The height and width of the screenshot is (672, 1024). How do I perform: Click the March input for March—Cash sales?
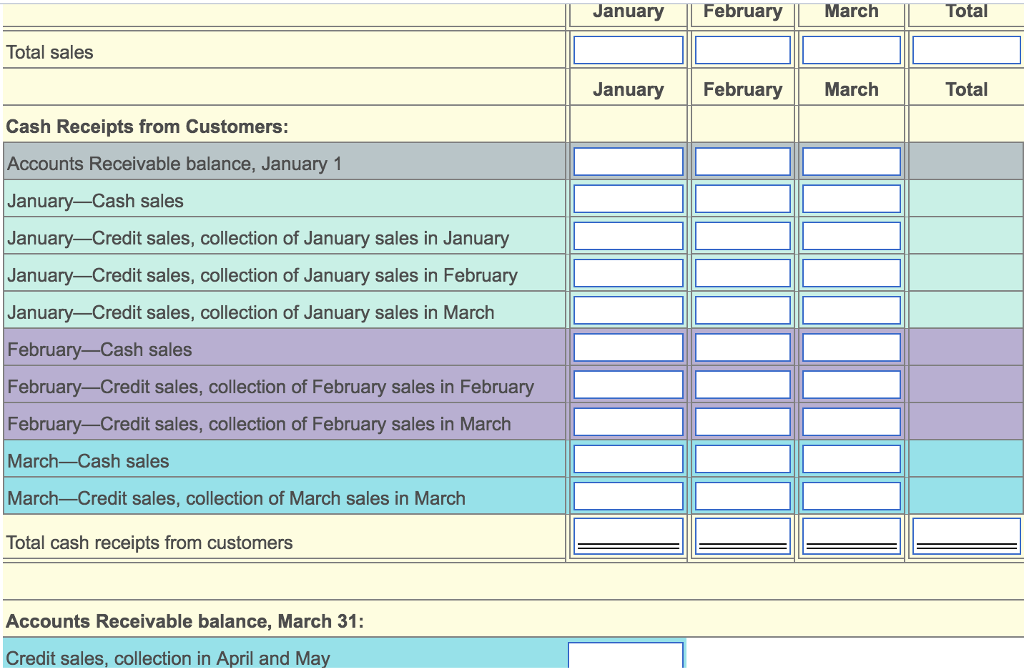click(850, 458)
